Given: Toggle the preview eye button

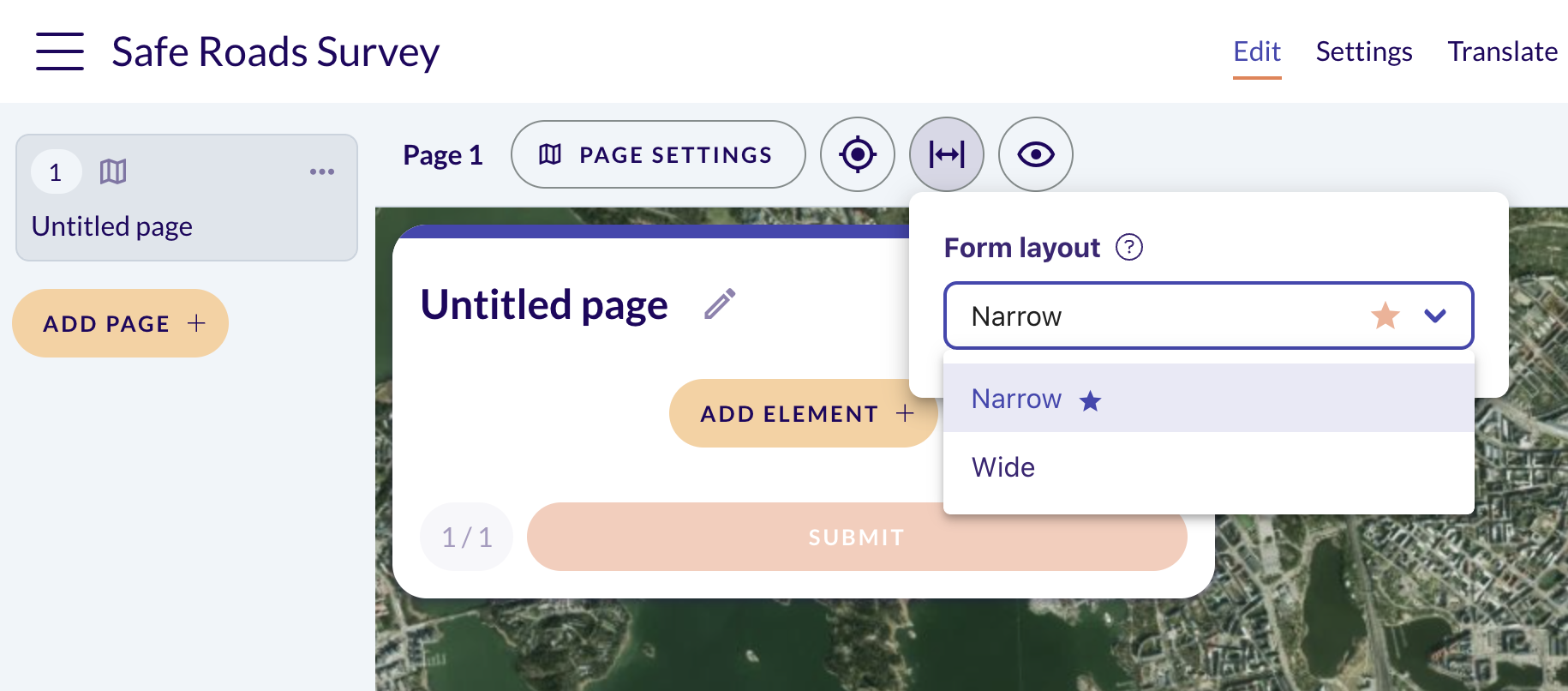Looking at the screenshot, I should [1036, 154].
